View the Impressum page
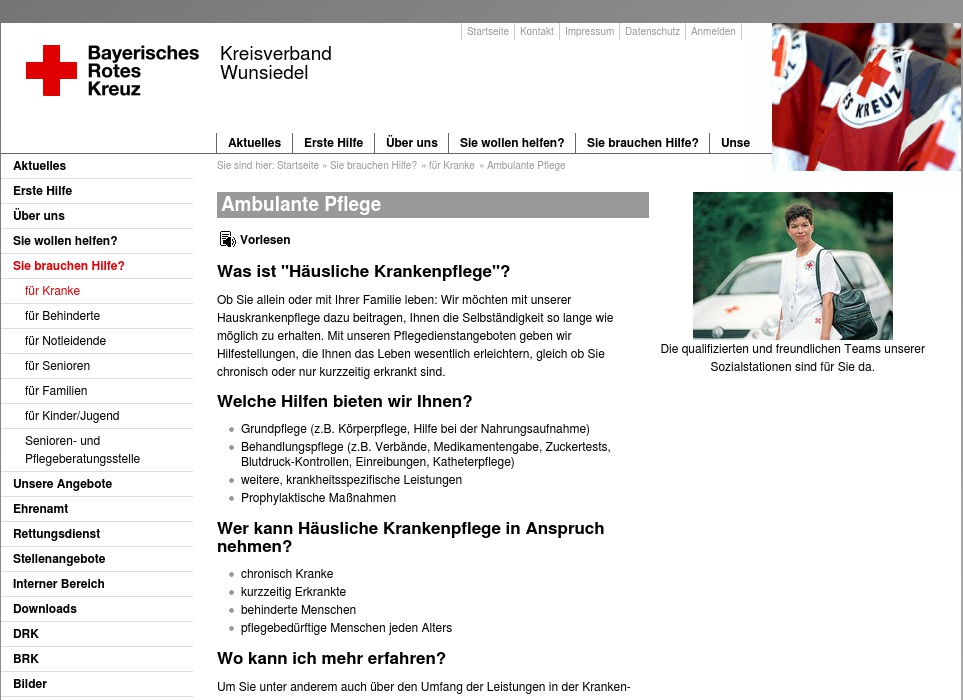 (589, 31)
